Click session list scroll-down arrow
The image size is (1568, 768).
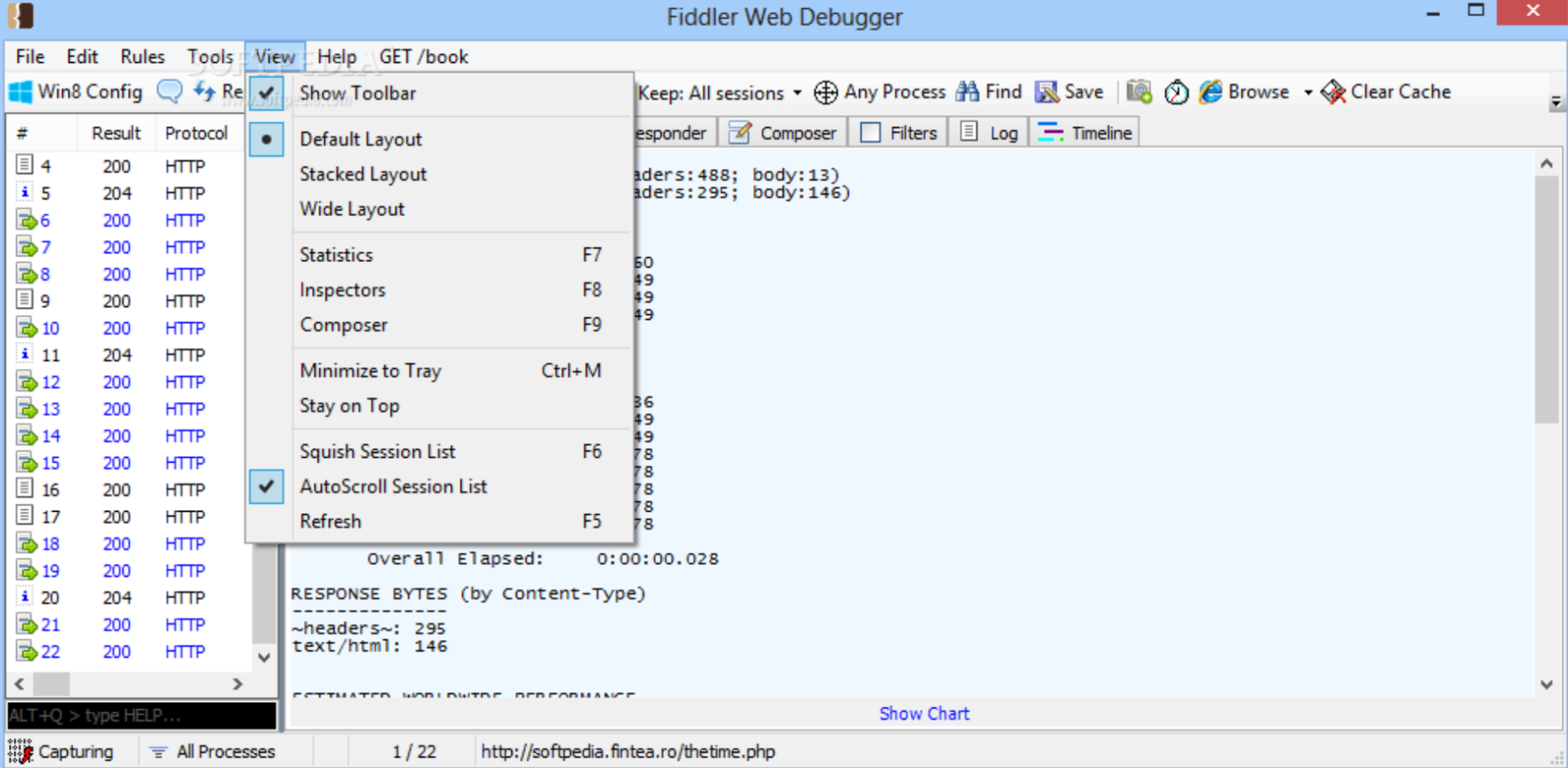tap(264, 656)
